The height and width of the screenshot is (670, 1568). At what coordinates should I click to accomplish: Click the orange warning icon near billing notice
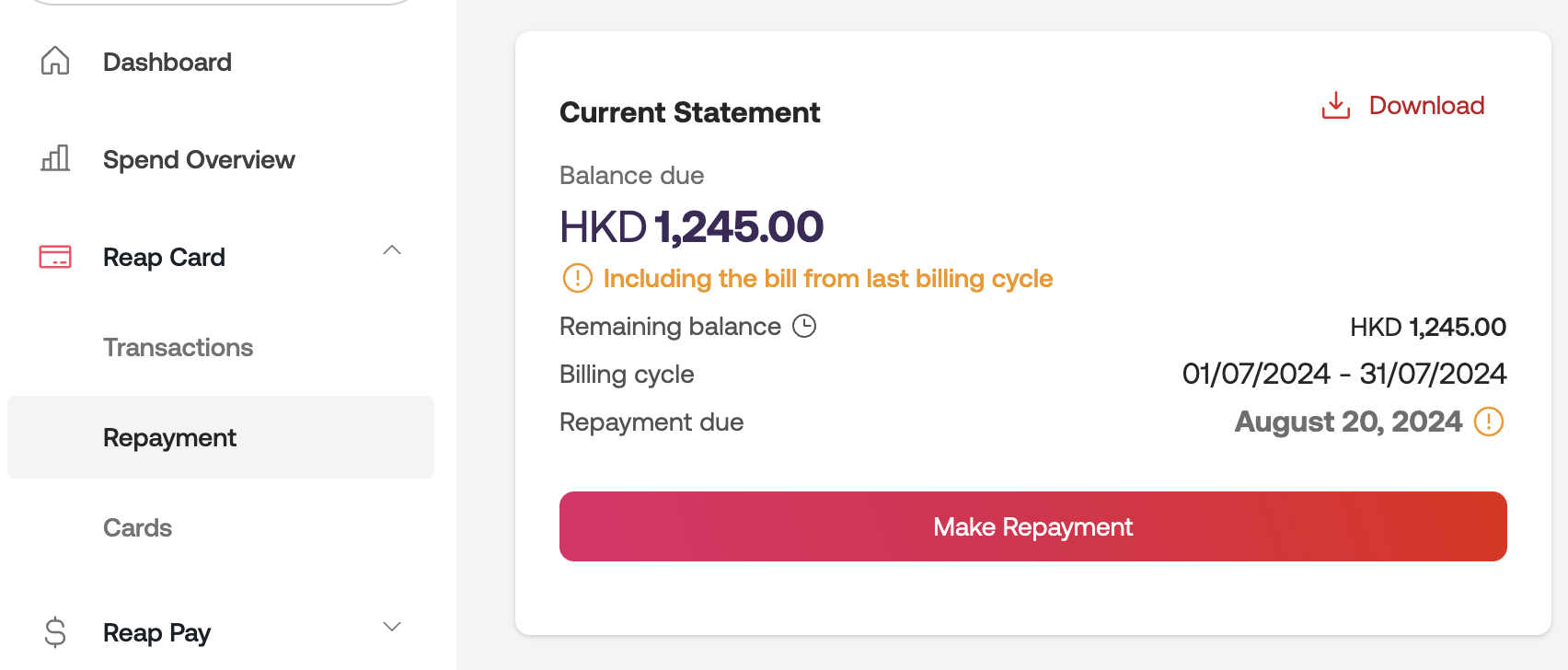[577, 278]
